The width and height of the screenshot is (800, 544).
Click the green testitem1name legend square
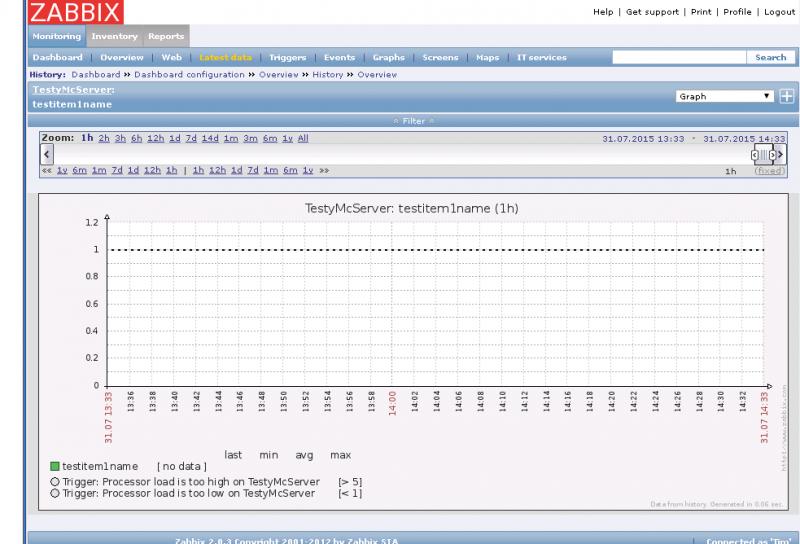coord(55,466)
